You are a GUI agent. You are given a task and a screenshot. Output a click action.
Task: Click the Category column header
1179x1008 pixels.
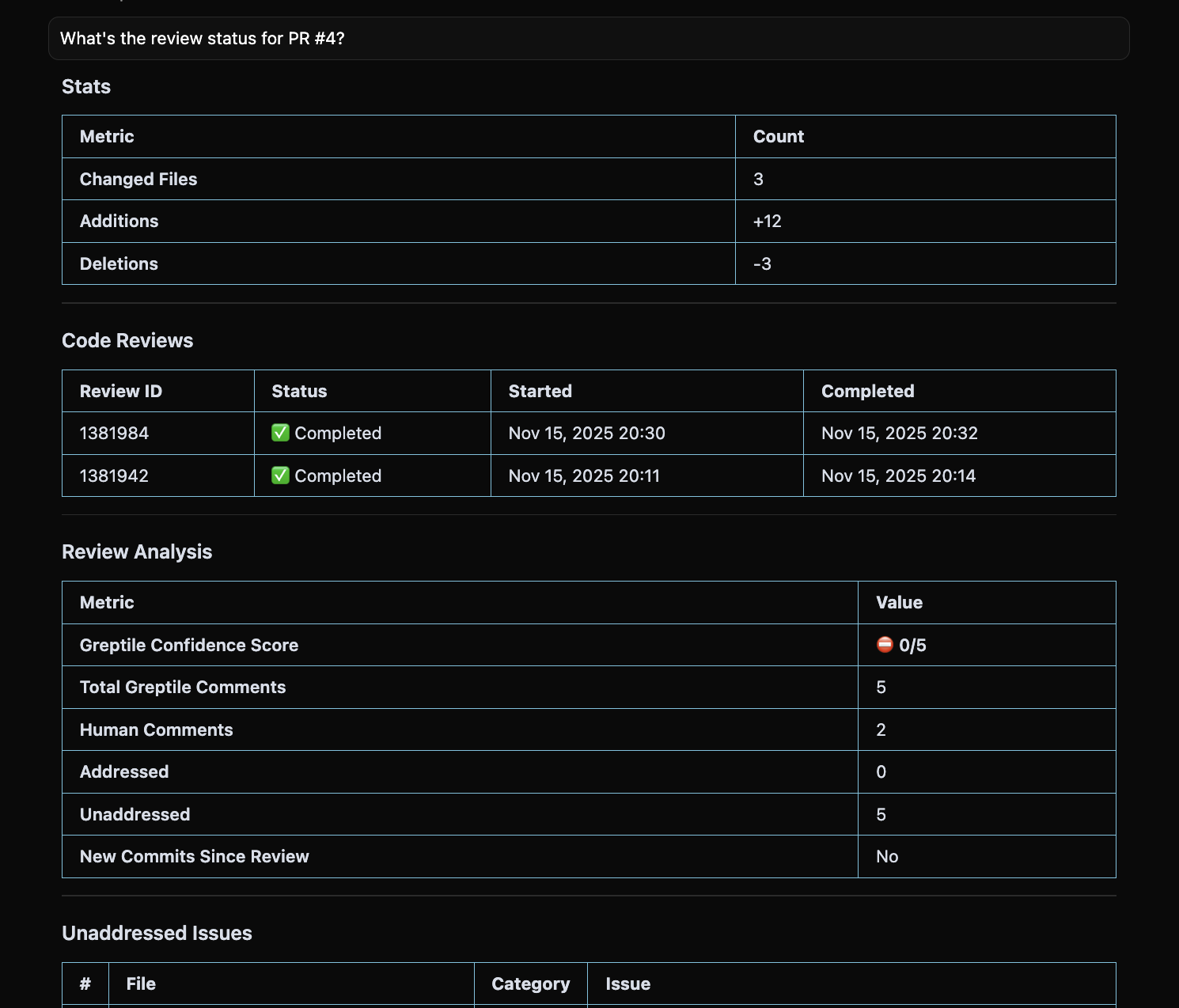click(531, 984)
